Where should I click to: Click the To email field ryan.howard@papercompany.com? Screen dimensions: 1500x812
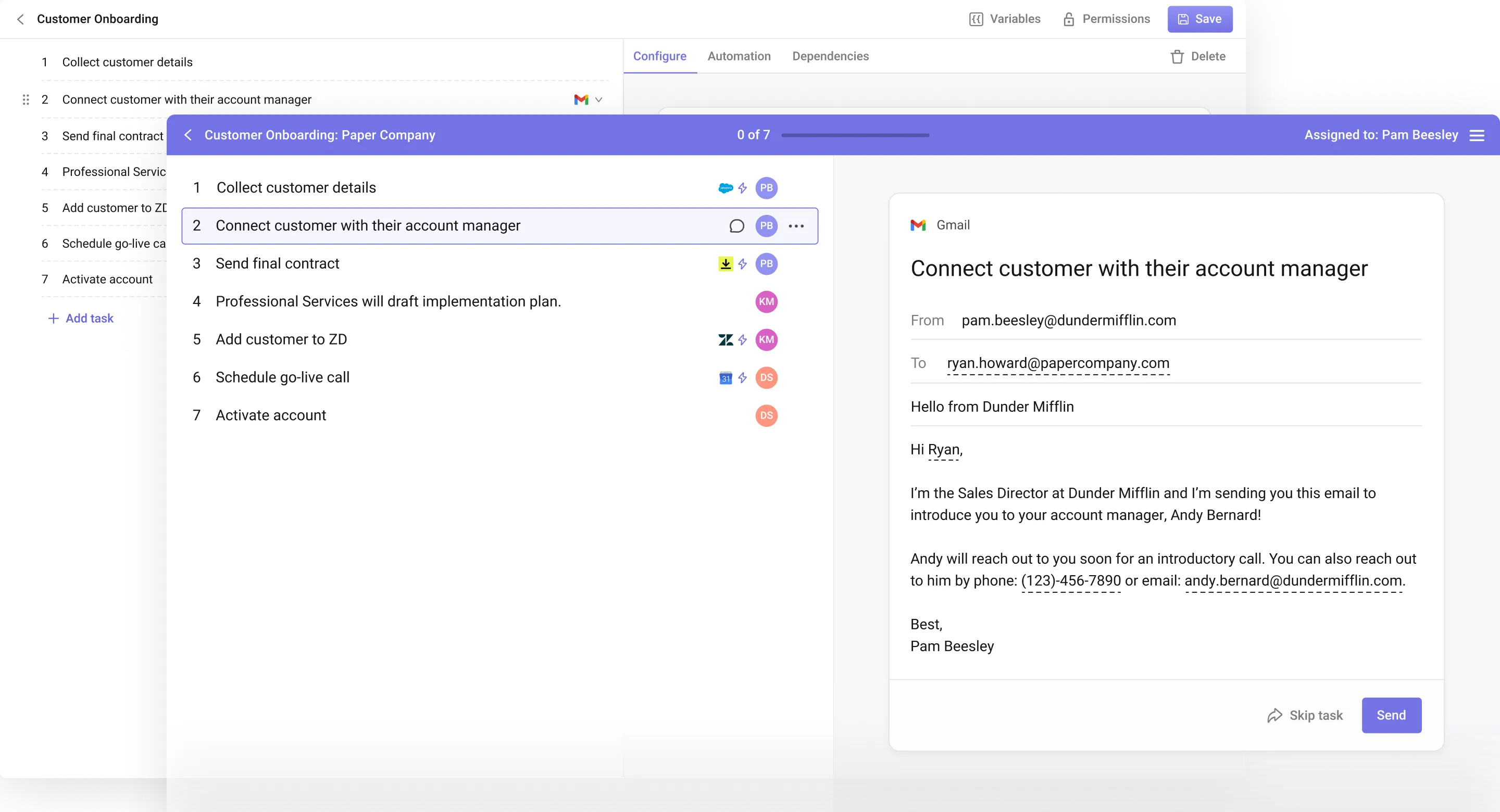click(x=1058, y=363)
